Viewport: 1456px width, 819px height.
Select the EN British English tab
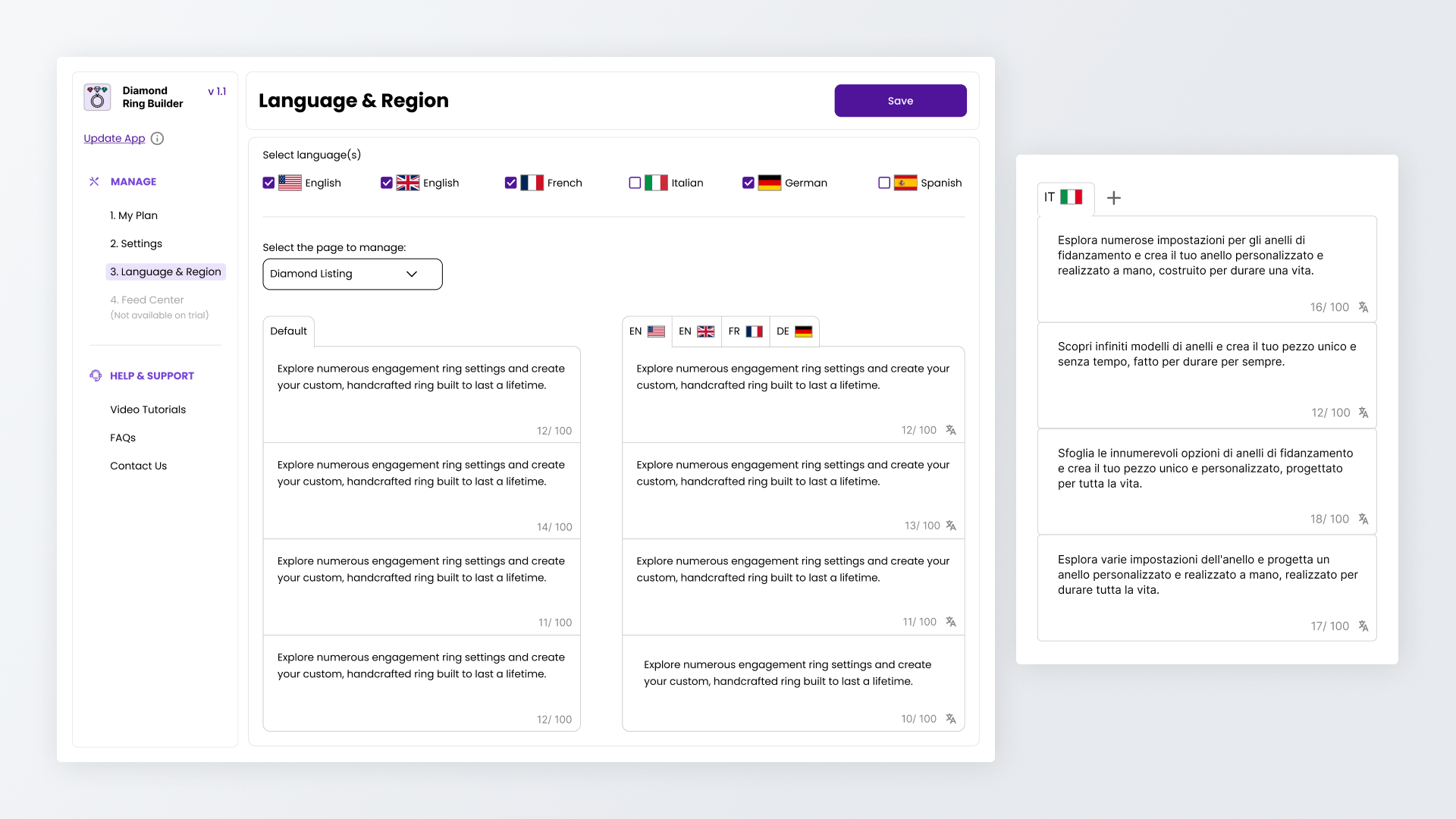695,331
